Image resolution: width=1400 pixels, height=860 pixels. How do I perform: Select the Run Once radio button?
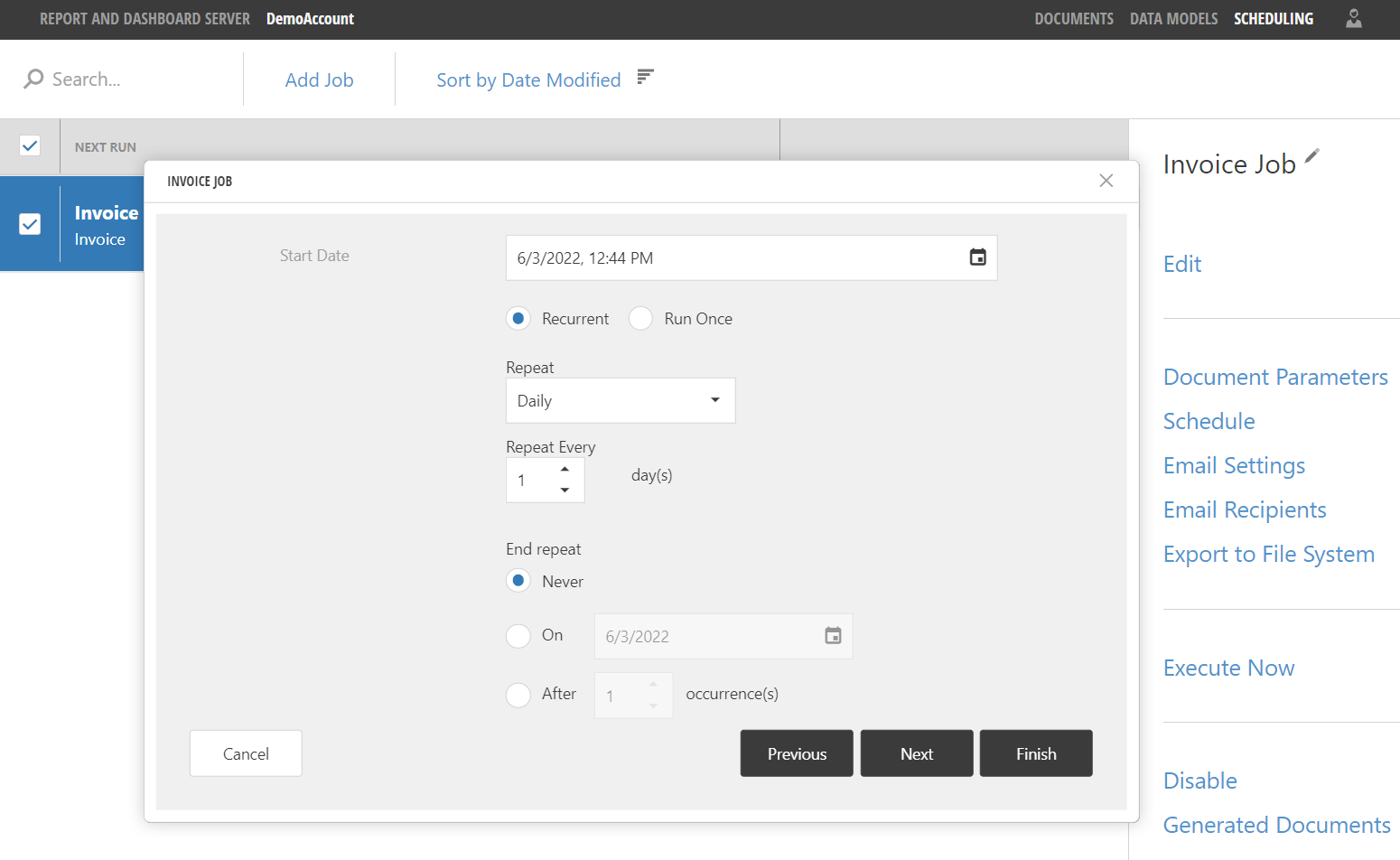[x=640, y=318]
